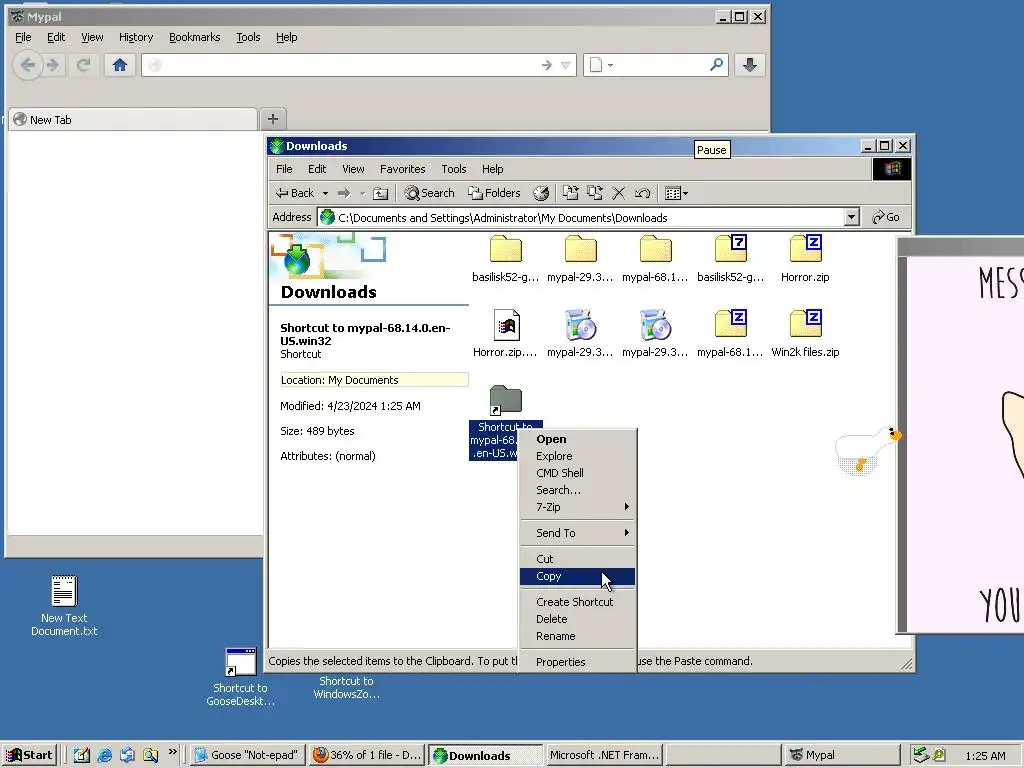Open File menu in Downloads window
Image resolution: width=1024 pixels, height=768 pixels.
[284, 169]
